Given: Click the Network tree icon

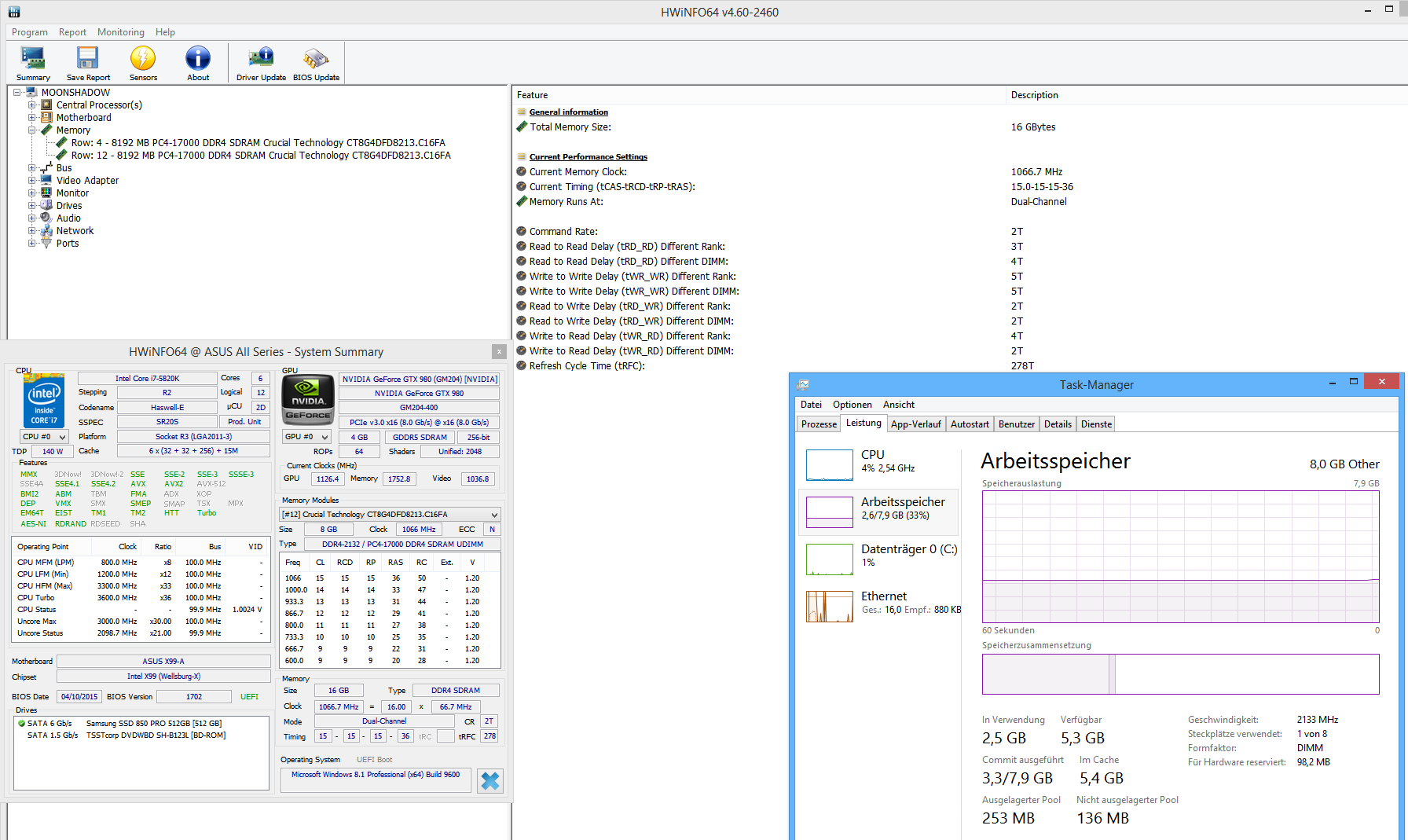Looking at the screenshot, I should point(46,231).
